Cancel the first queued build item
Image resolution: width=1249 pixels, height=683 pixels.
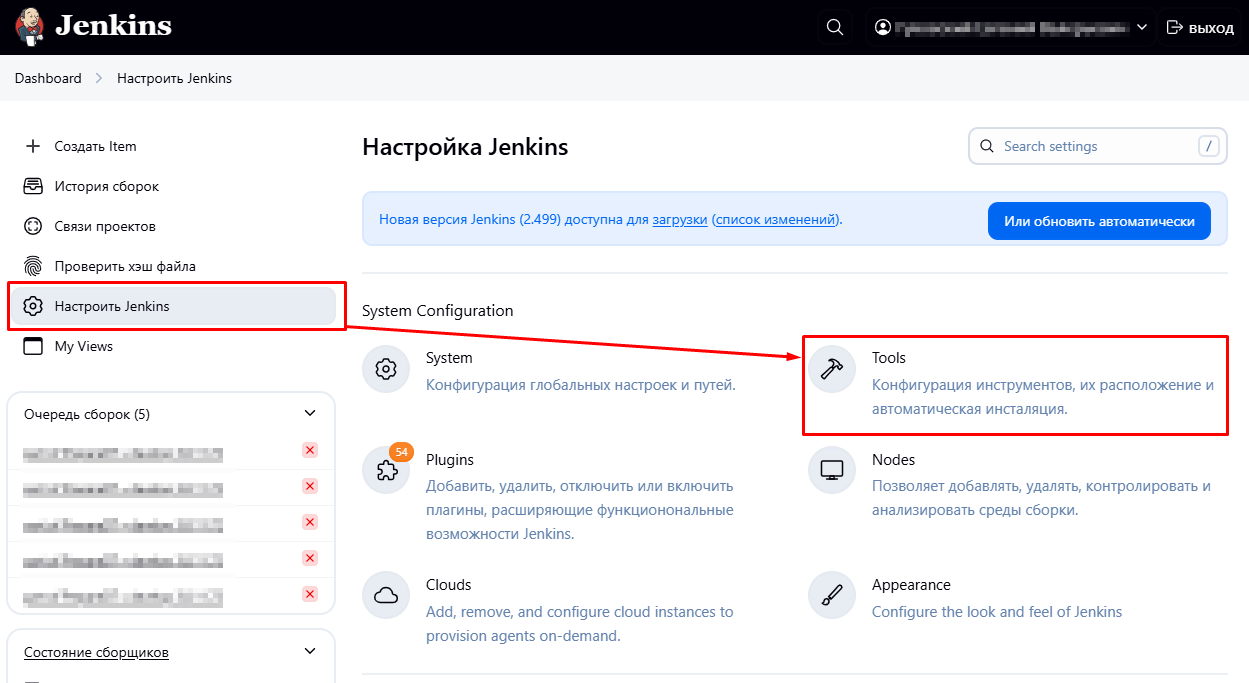310,450
